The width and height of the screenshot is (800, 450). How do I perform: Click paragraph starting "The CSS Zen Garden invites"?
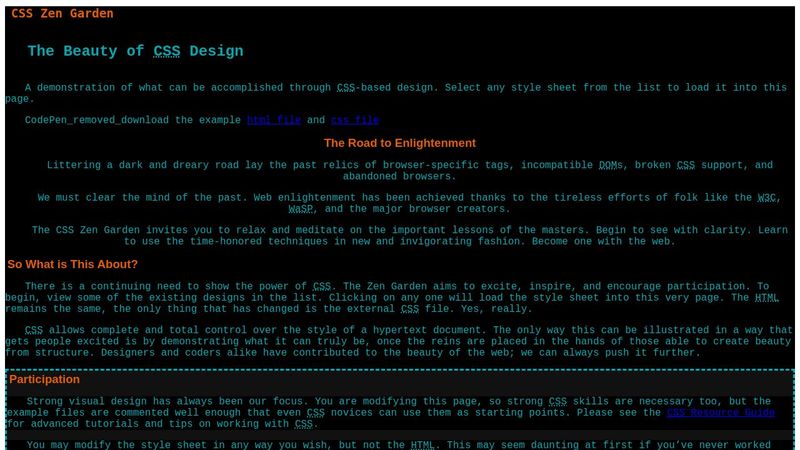coord(399,236)
